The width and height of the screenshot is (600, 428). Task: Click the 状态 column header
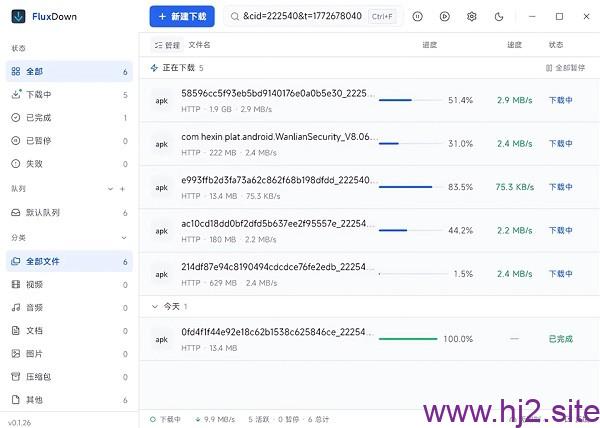[556, 45]
